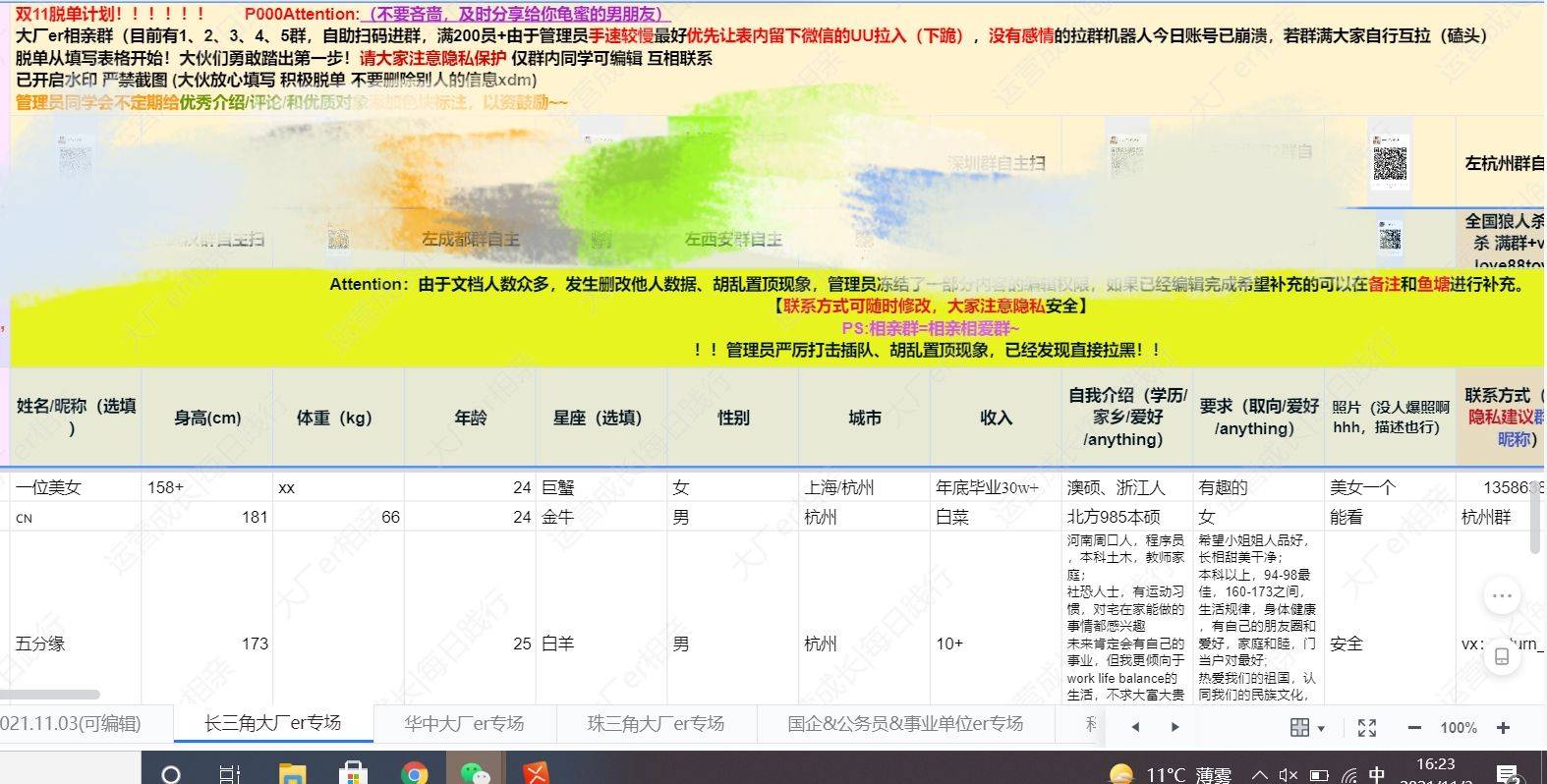Open the 100% zoom level selector
Screen dimensions: 1547x784
coord(1459,728)
